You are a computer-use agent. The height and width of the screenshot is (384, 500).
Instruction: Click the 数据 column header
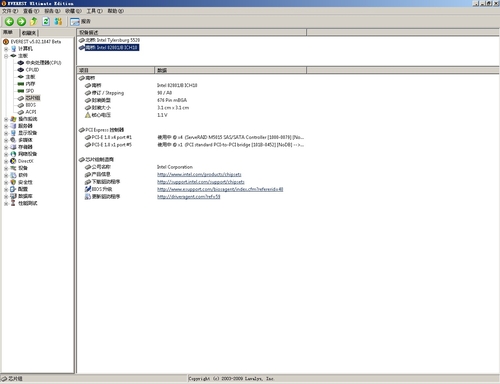[x=231, y=70]
